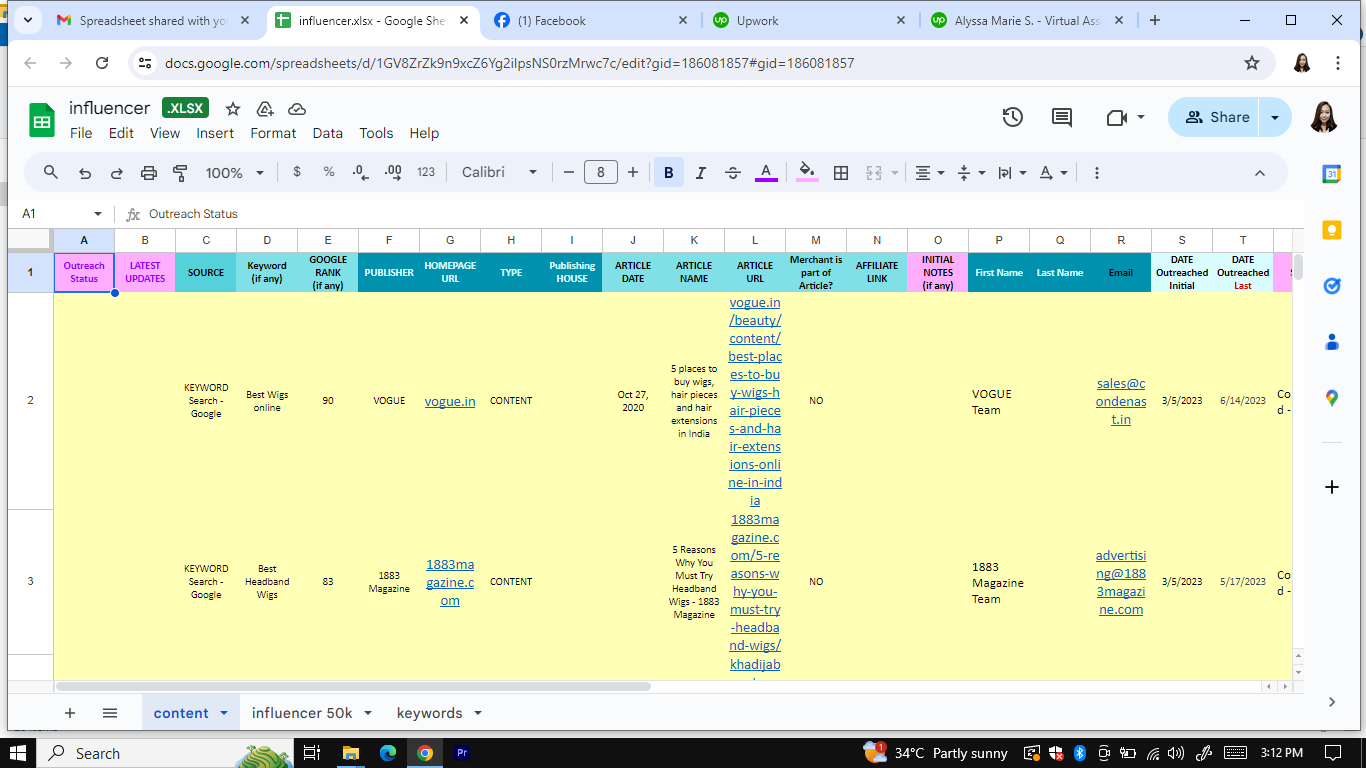Add a new sheet
The image size is (1366, 768).
coord(70,713)
